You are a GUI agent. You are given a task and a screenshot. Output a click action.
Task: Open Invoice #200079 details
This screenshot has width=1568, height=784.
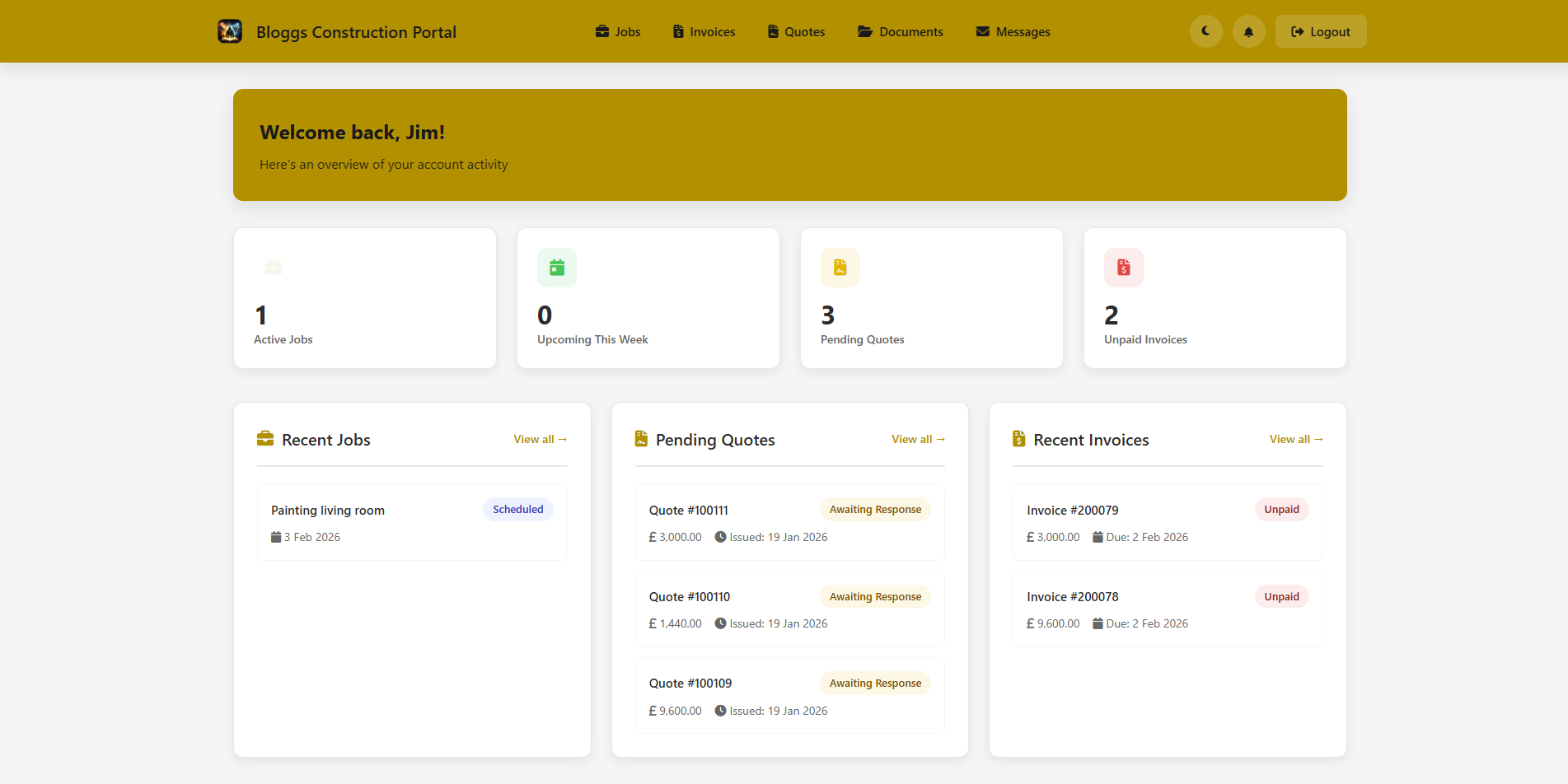(1167, 522)
